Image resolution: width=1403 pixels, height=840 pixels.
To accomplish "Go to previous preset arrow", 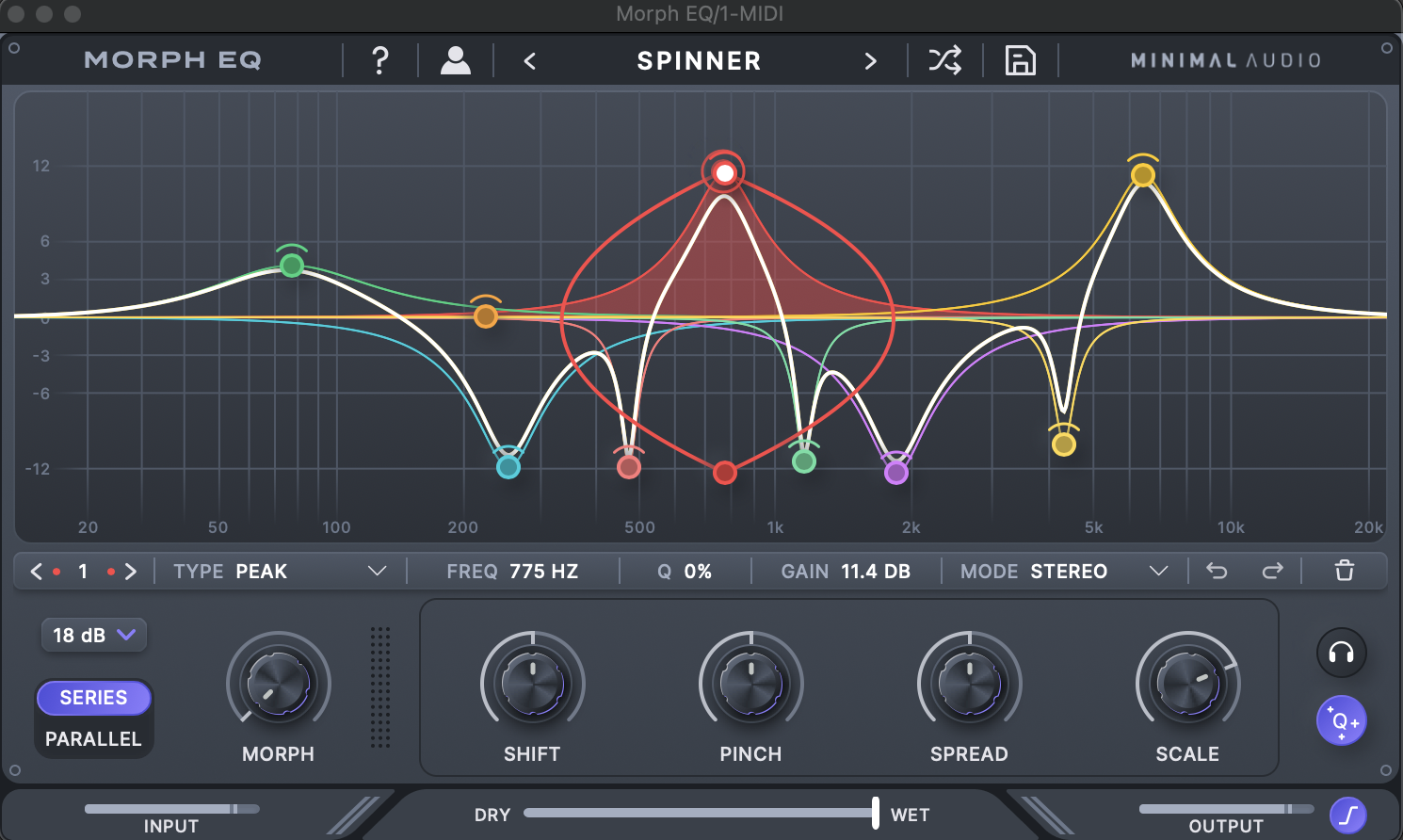I will [530, 61].
